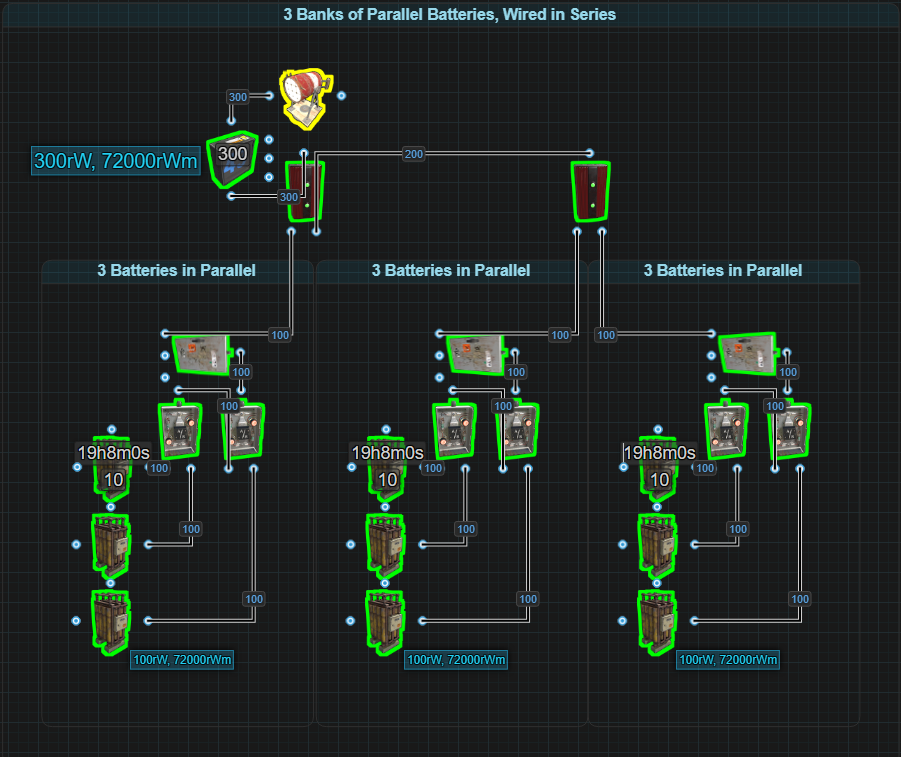This screenshot has width=901, height=757.
Task: Click the 100 label on middle bank's bottom battery wire
Action: (528, 599)
